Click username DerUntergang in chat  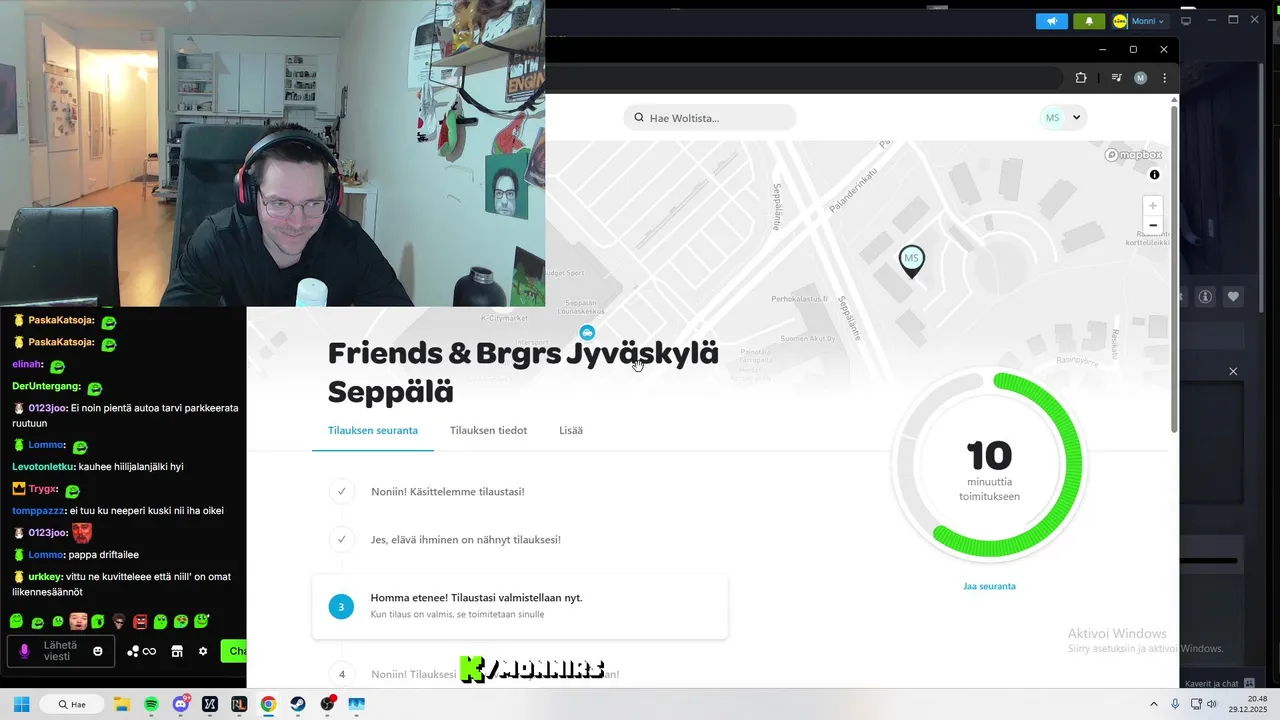(46, 387)
